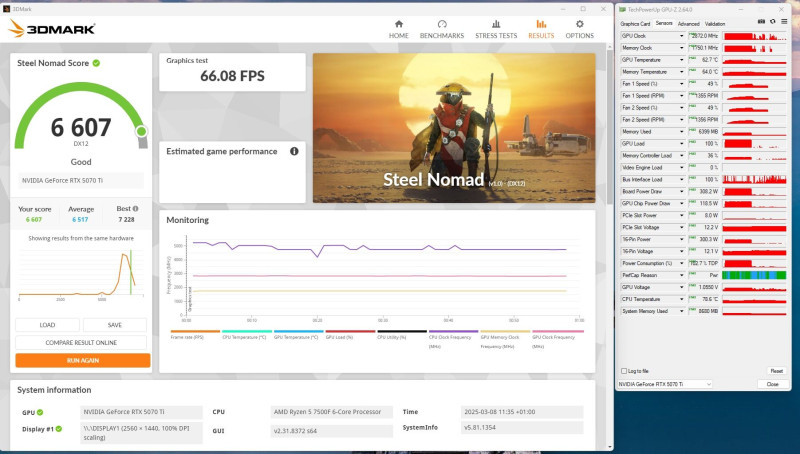Viewport: 800px width, 454px height.
Task: Switch to the Validation tab in GPU-Z
Action: (715, 24)
